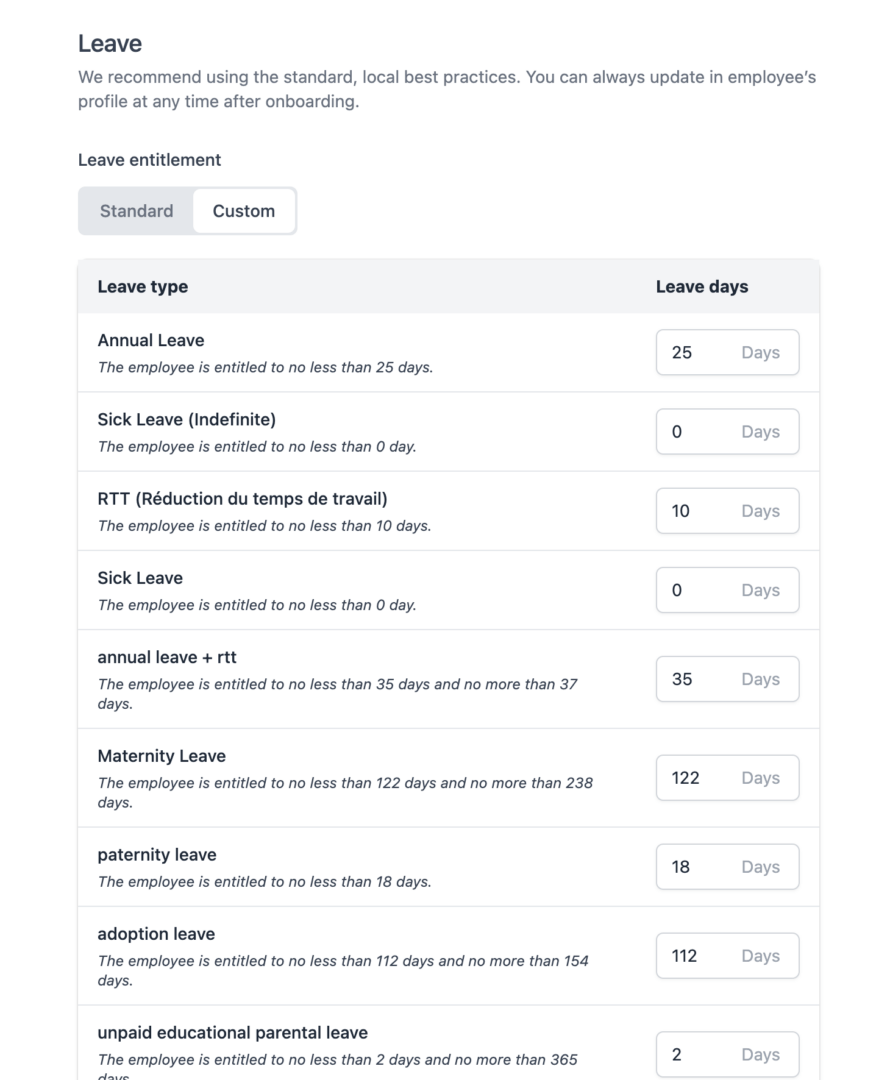The height and width of the screenshot is (1080, 890).
Task: Click the adoption leave row title
Action: click(156, 934)
